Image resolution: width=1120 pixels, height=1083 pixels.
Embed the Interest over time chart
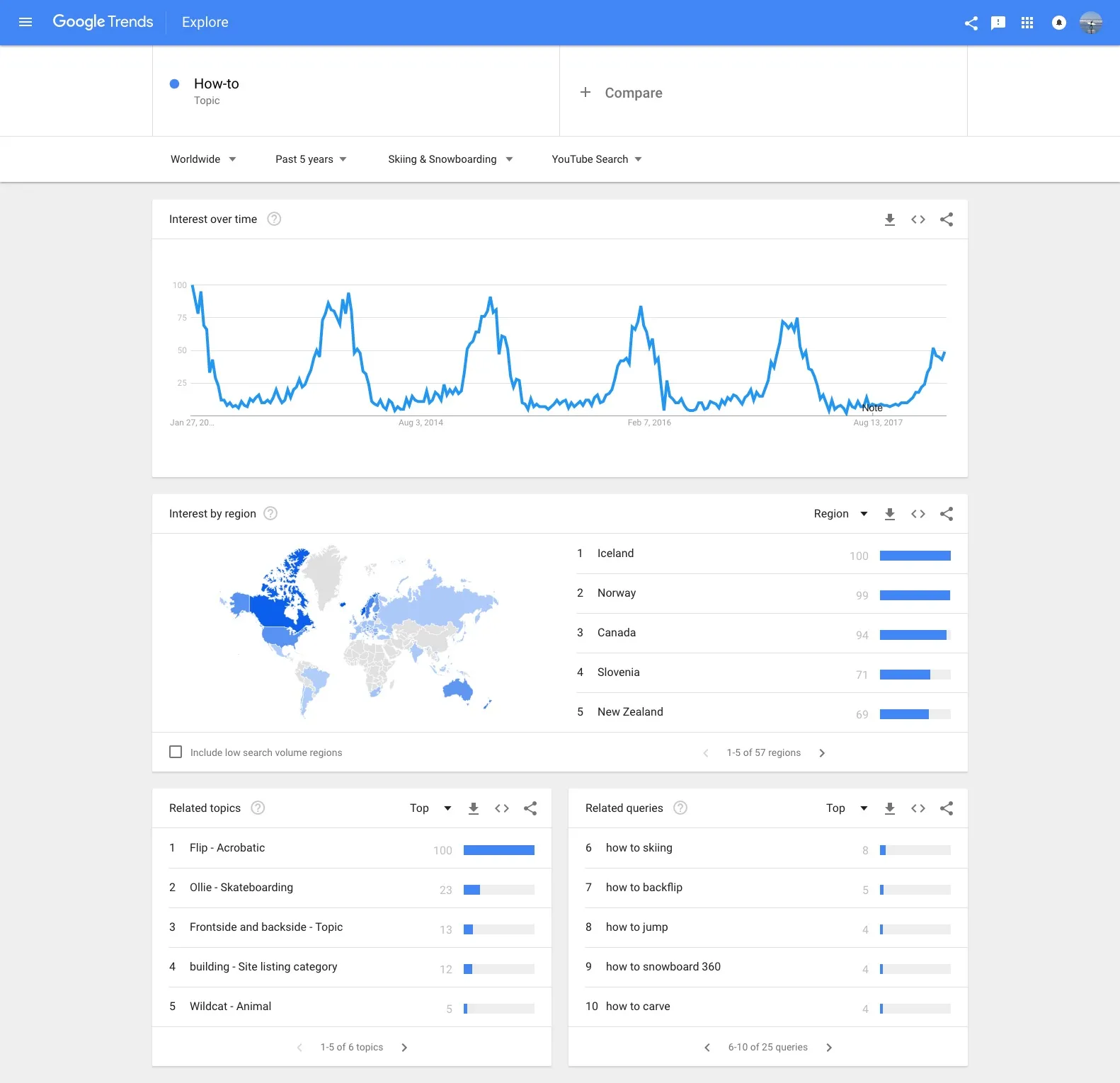[918, 219]
